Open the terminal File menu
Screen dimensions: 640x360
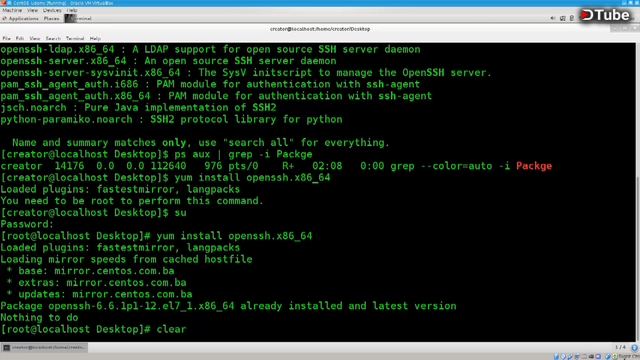[x=7, y=38]
